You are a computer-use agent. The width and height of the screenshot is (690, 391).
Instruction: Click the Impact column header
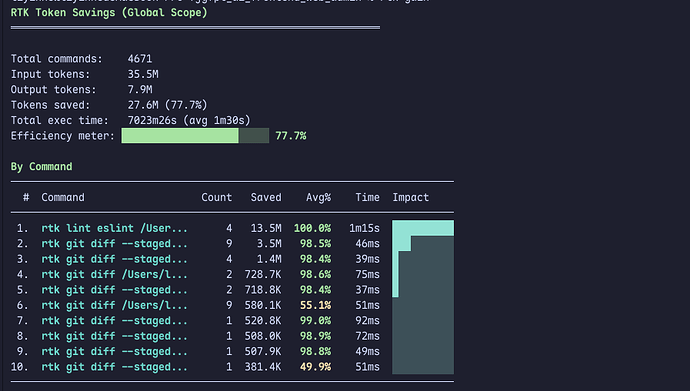click(411, 197)
